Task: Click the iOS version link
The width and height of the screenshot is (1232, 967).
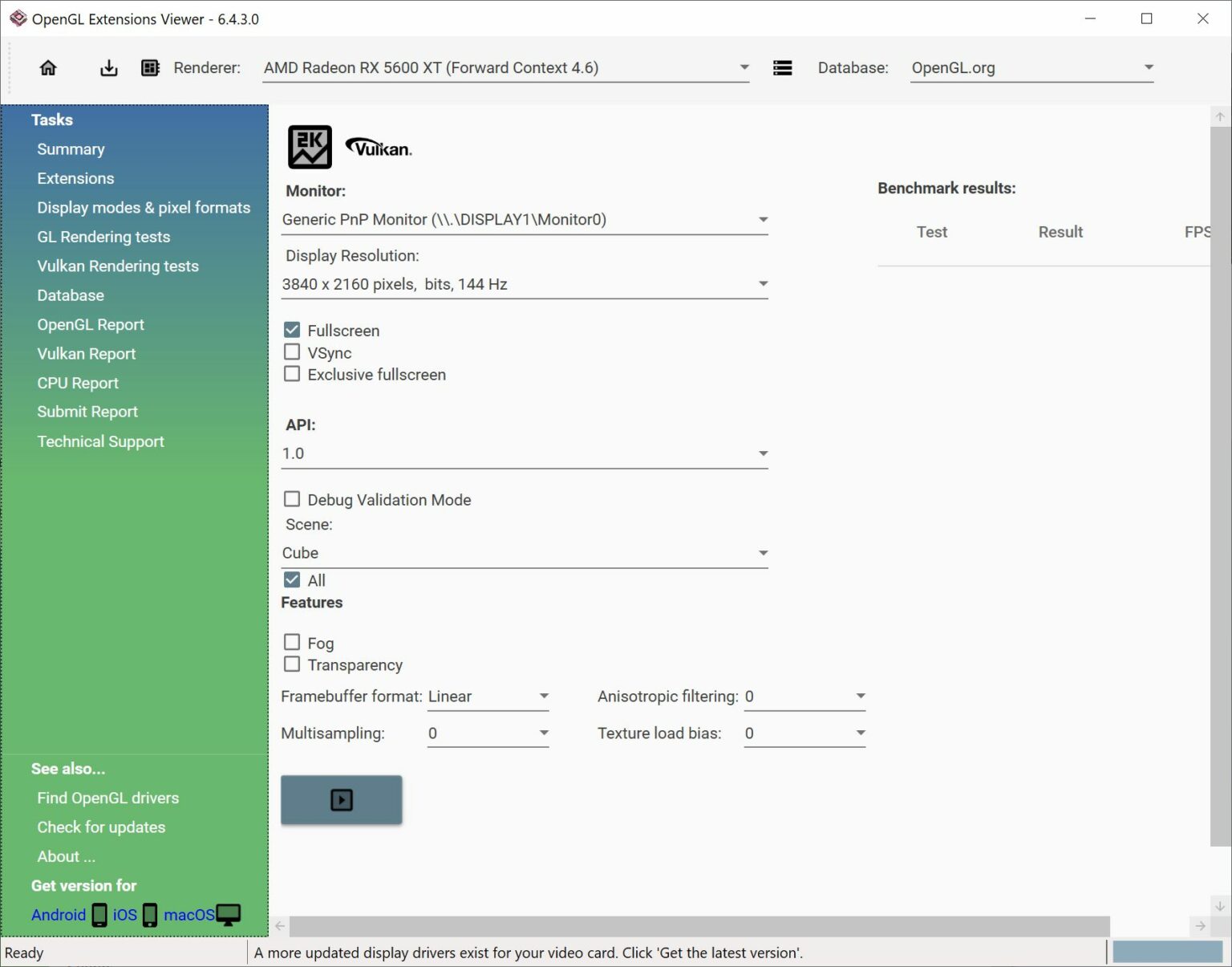Action: point(125,915)
